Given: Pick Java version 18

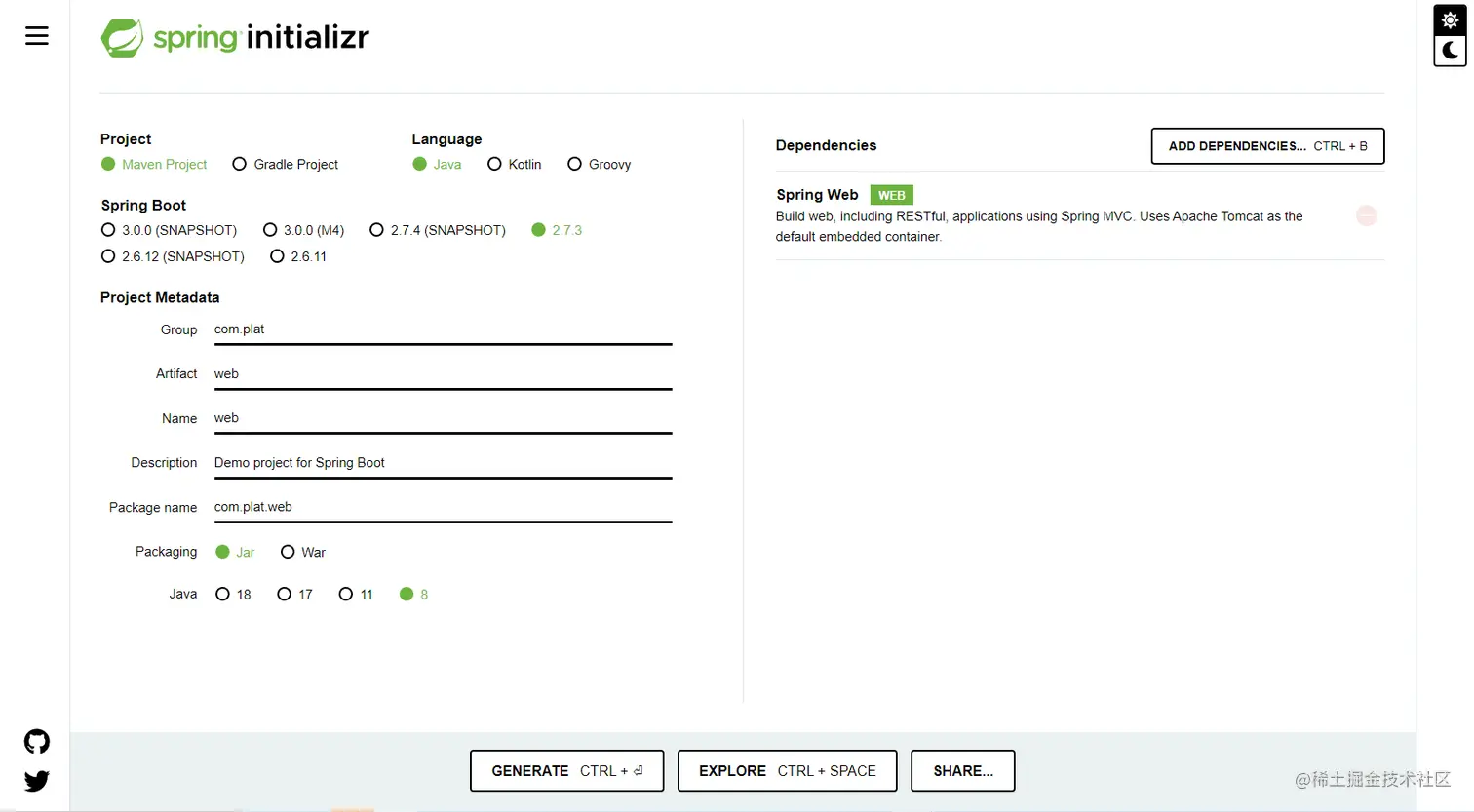Looking at the screenshot, I should pyautogui.click(x=233, y=594).
